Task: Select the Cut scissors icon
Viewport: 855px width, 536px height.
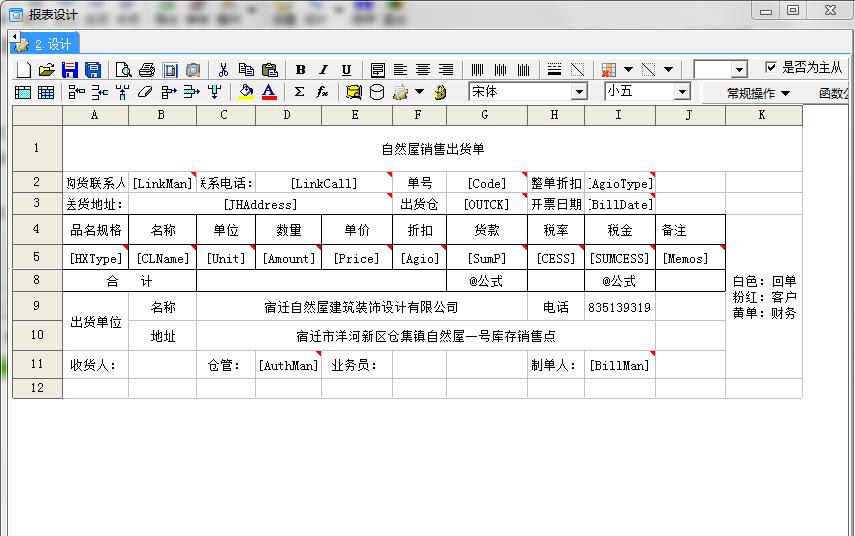Action: (223, 70)
